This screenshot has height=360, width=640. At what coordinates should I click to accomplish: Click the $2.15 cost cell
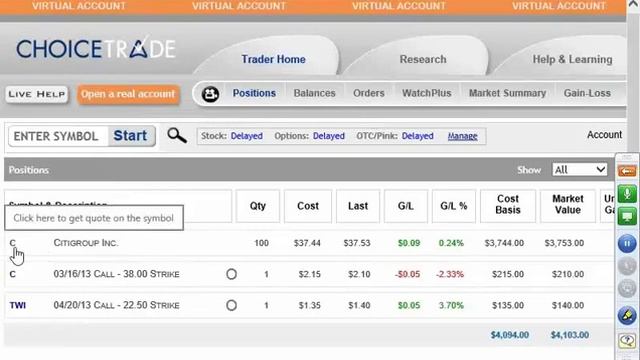(x=309, y=274)
